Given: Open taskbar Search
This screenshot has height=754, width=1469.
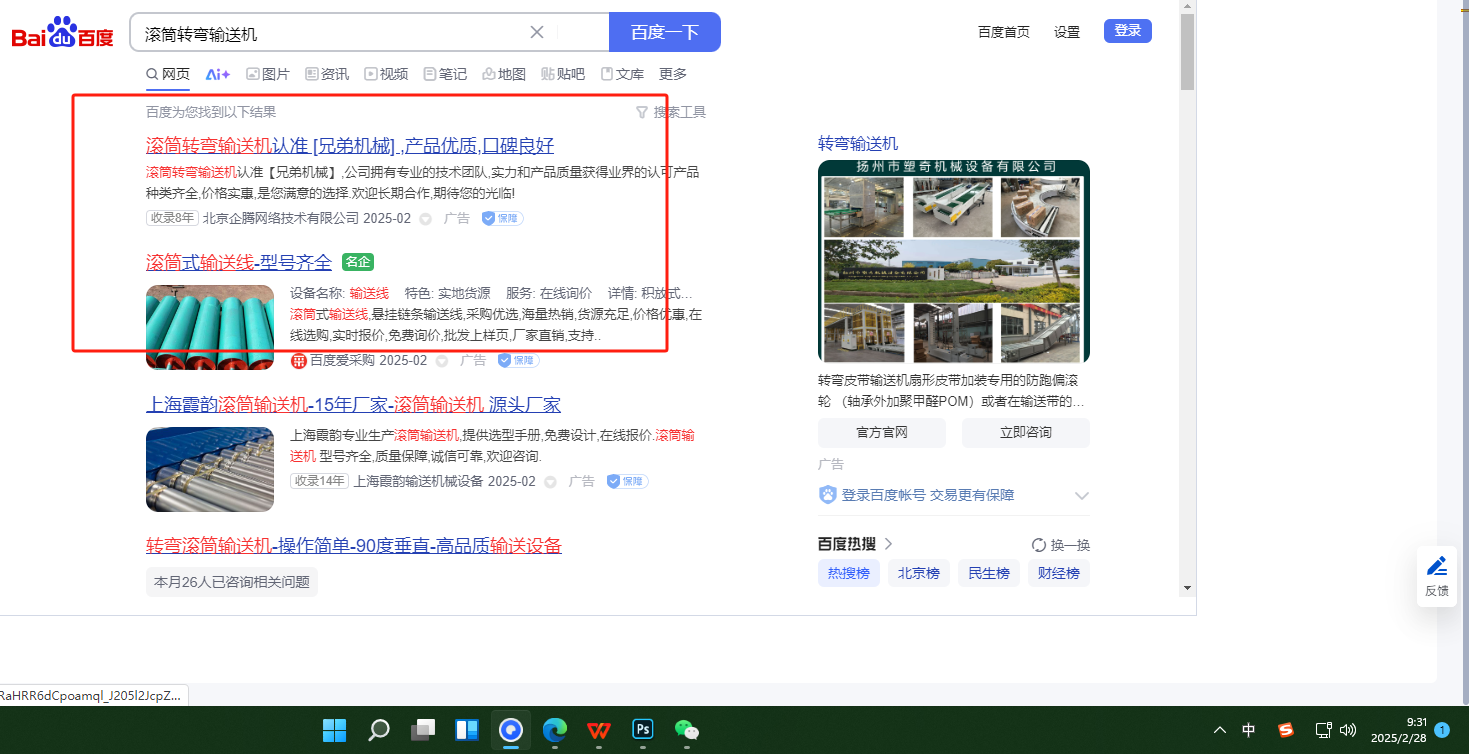Looking at the screenshot, I should coord(379,730).
